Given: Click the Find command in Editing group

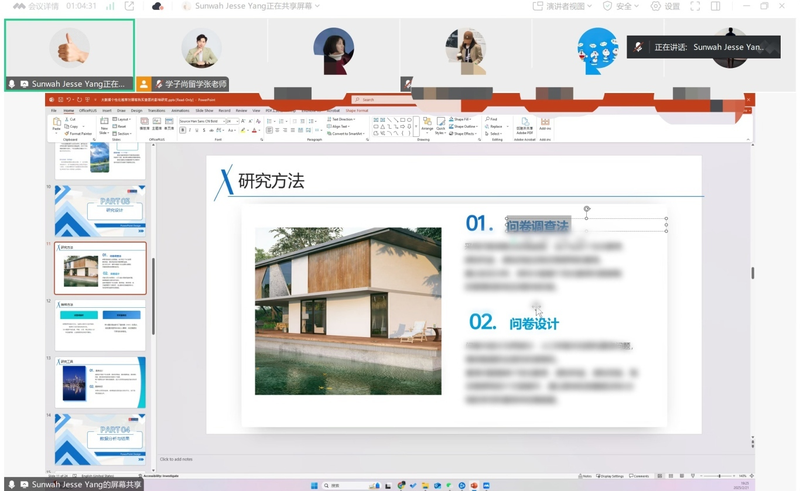Looking at the screenshot, I should (x=491, y=119).
